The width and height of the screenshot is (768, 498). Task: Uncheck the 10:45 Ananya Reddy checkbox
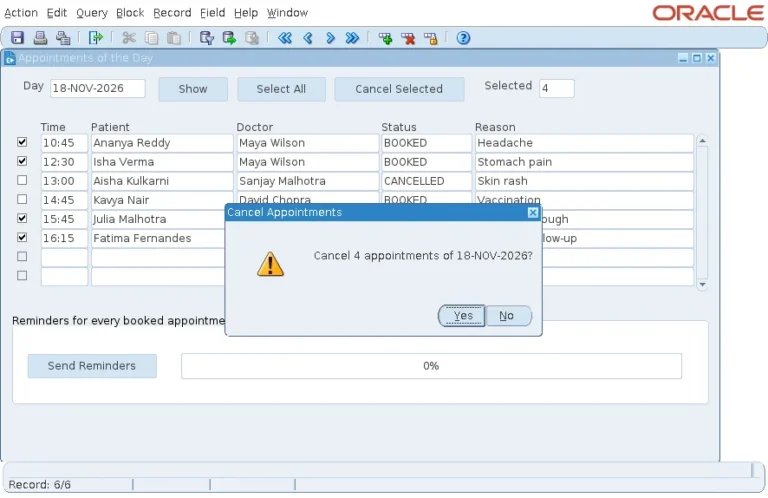pos(22,142)
